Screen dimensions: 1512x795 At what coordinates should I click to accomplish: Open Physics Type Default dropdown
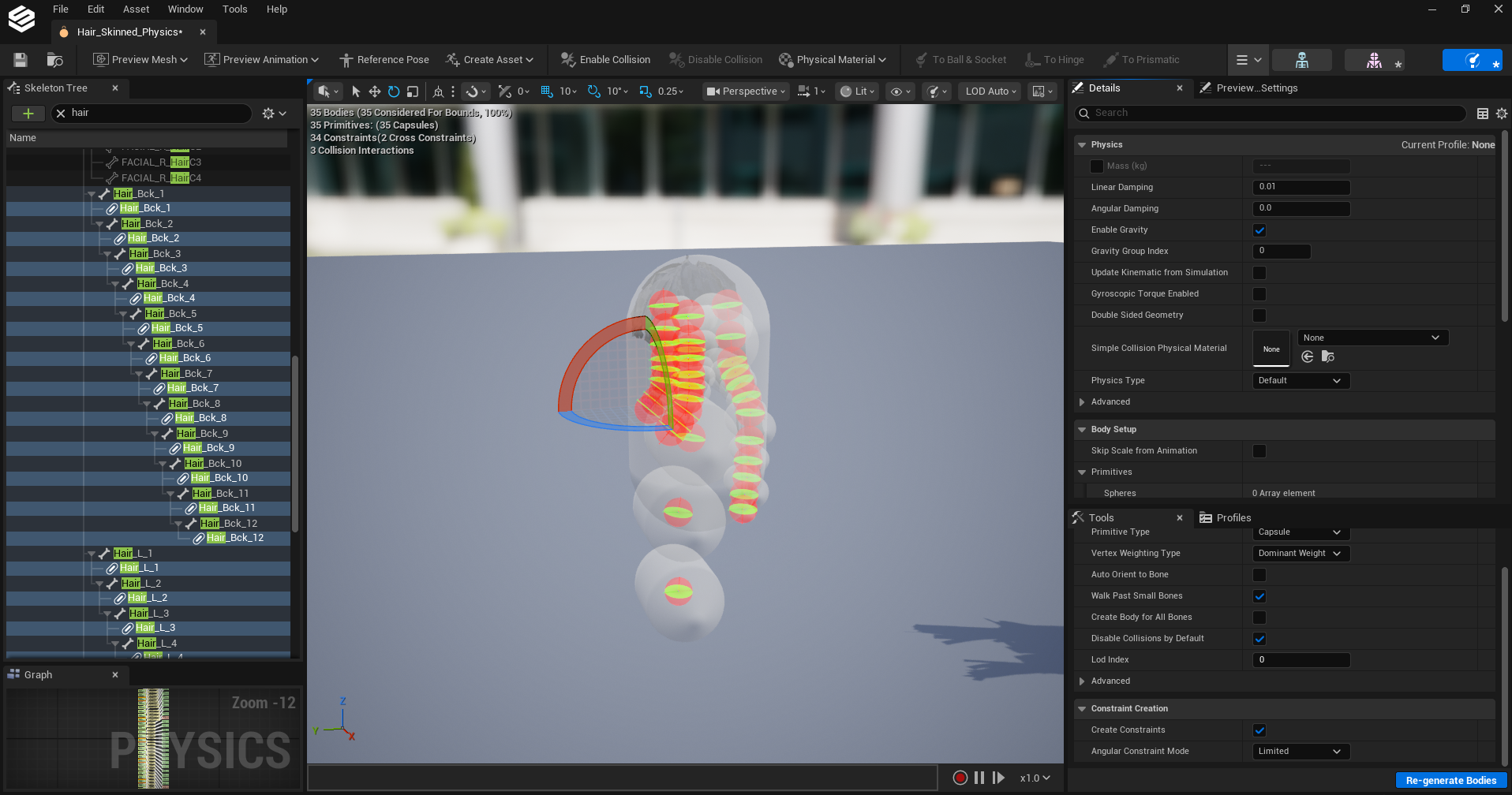point(1301,381)
